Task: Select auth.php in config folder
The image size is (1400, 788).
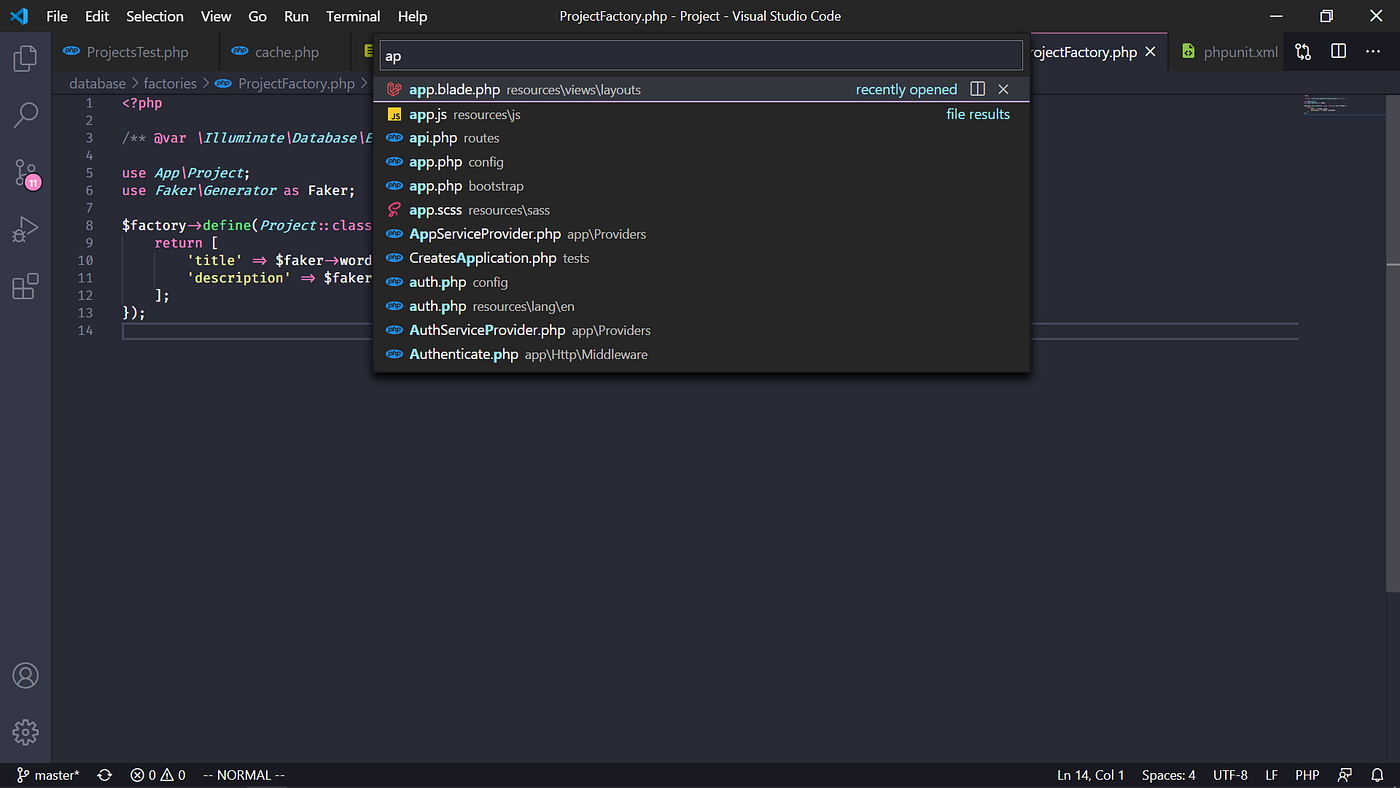Action: click(x=701, y=282)
